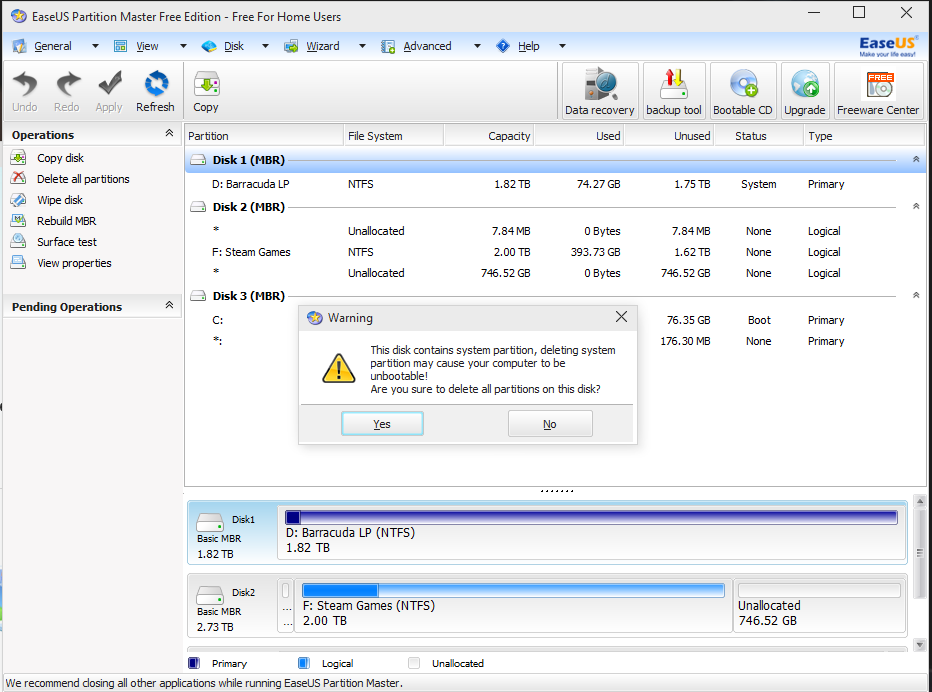Expand the Advanced dropdown arrow
932x692 pixels.
[477, 46]
